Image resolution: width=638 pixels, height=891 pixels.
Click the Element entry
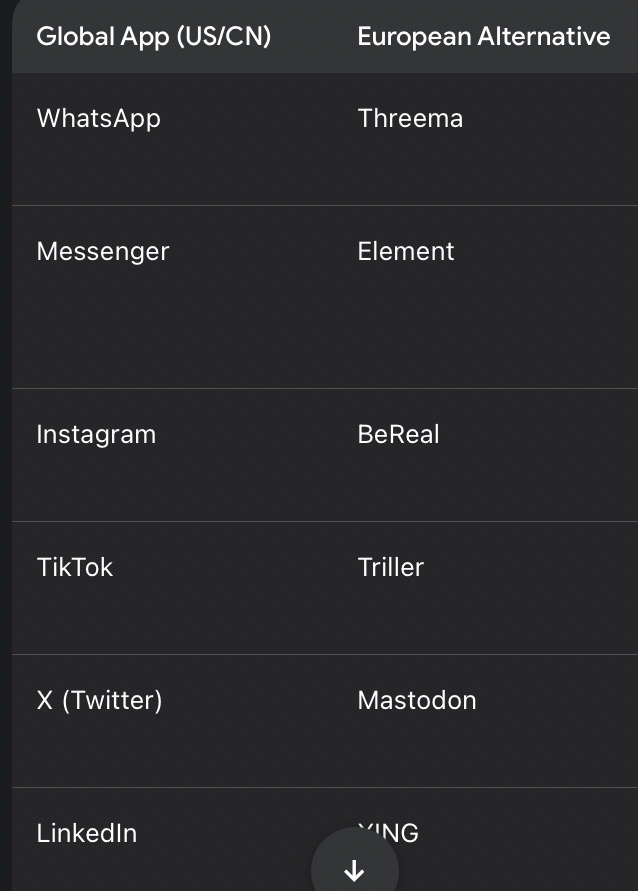(x=406, y=251)
